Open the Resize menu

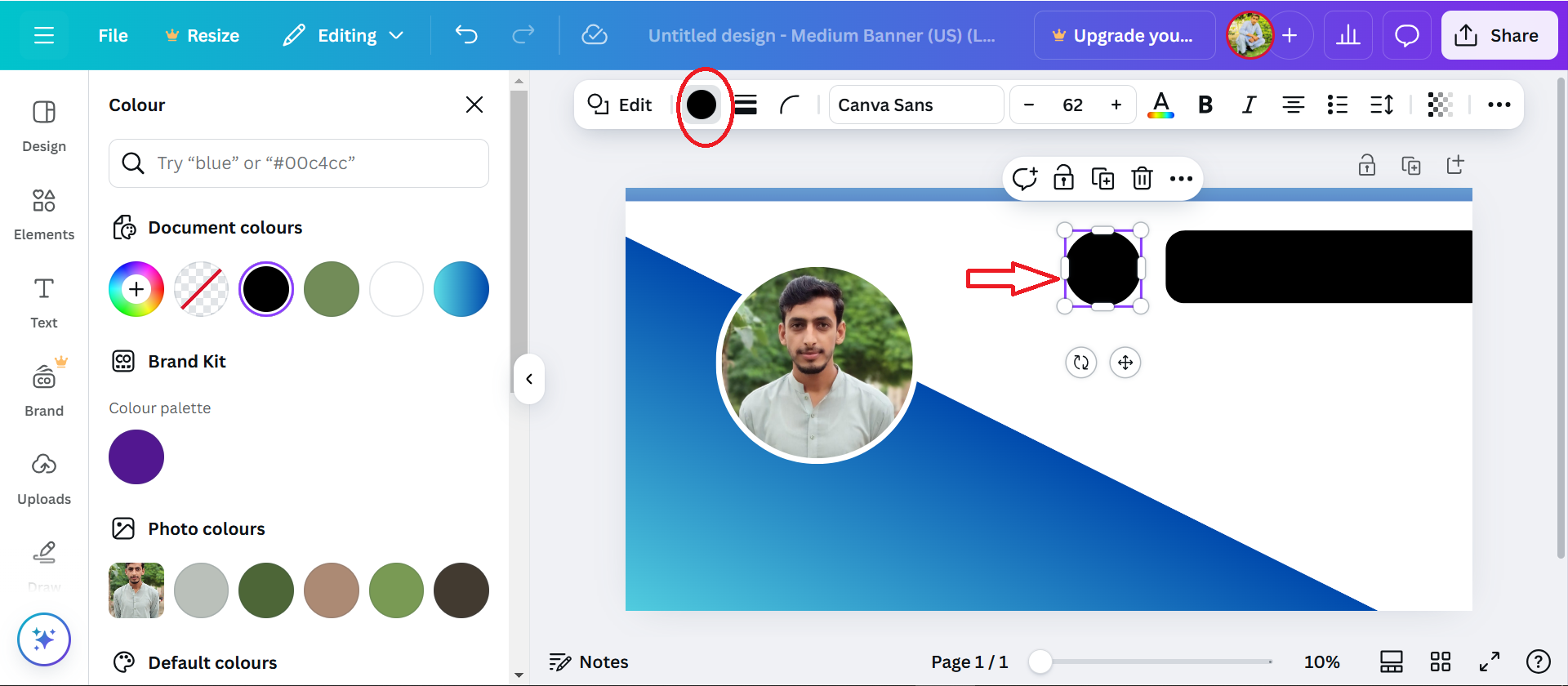click(202, 35)
